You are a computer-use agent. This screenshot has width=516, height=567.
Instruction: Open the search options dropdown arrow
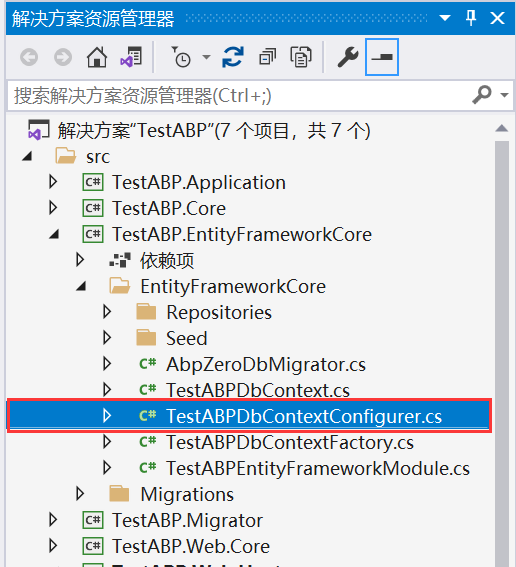tap(504, 95)
